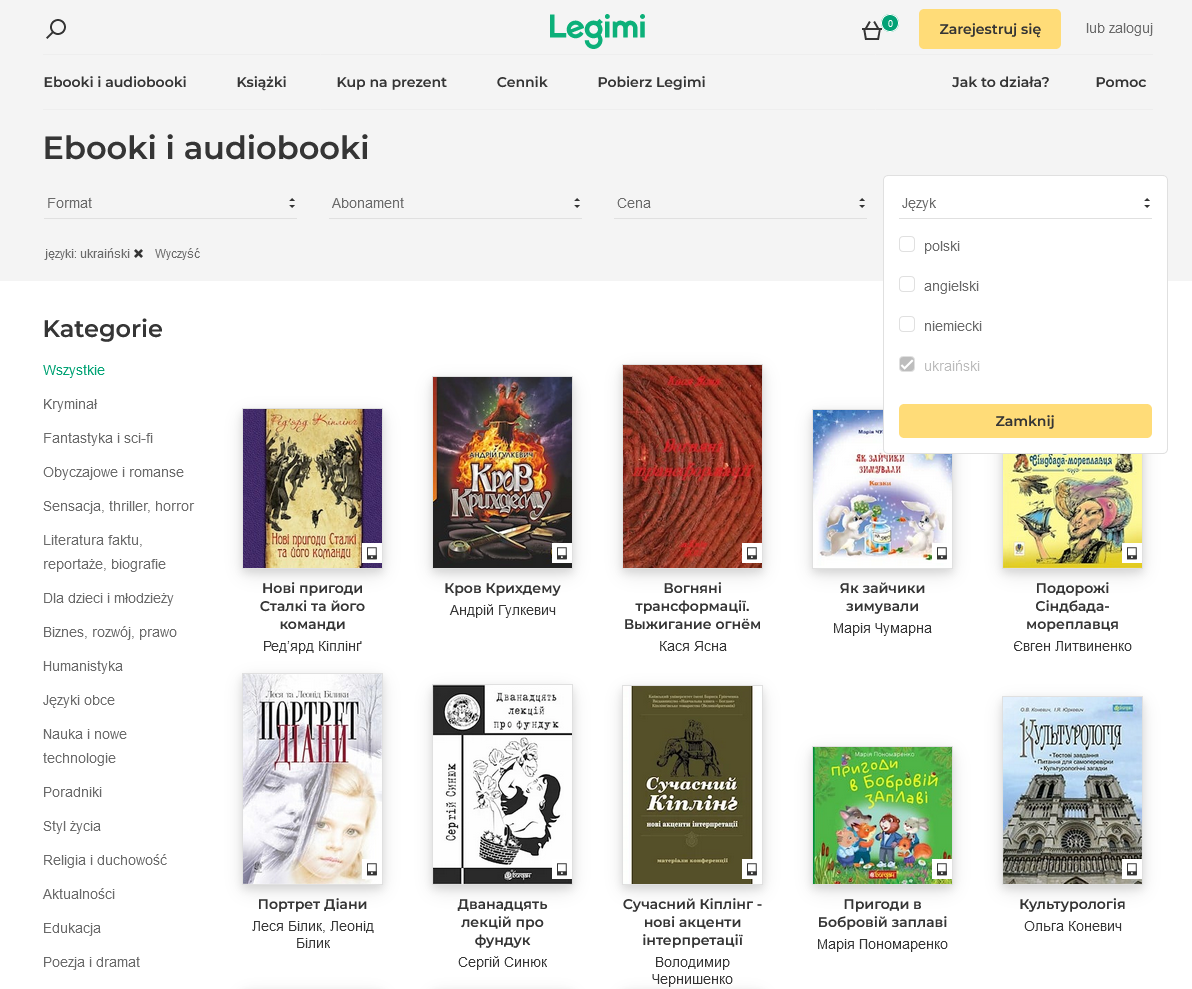This screenshot has width=1192, height=989.
Task: Click ebook icon on Кров Крихдему cover
Action: click(562, 553)
